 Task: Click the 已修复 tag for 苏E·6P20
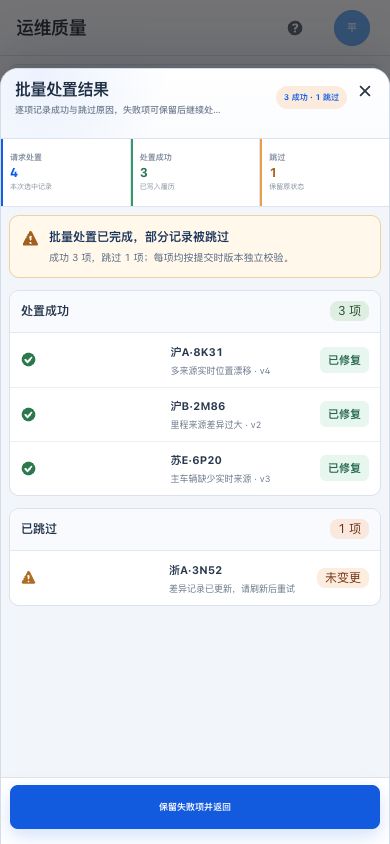tap(344, 468)
